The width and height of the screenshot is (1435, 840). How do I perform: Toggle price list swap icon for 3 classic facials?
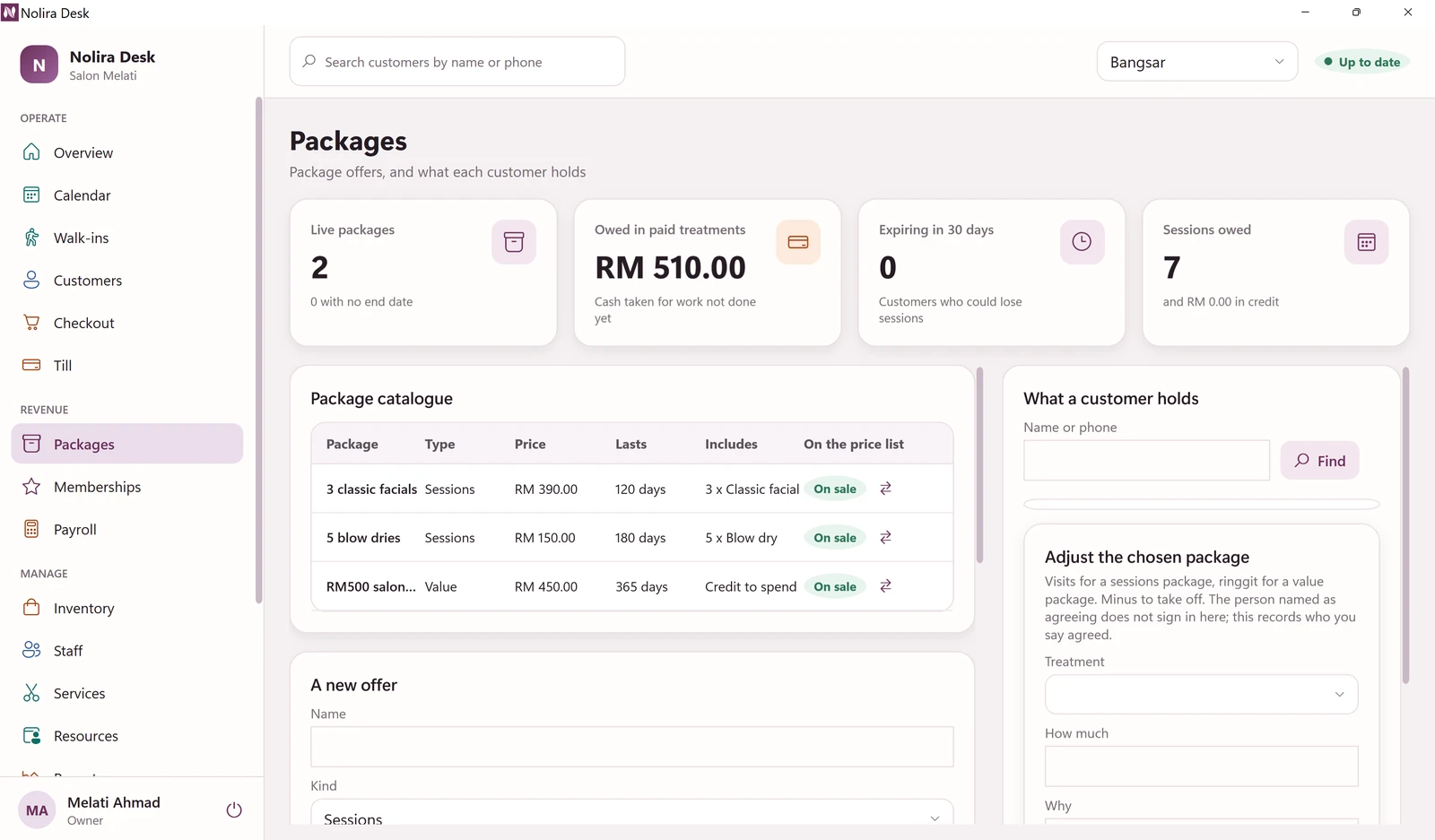pyautogui.click(x=885, y=489)
